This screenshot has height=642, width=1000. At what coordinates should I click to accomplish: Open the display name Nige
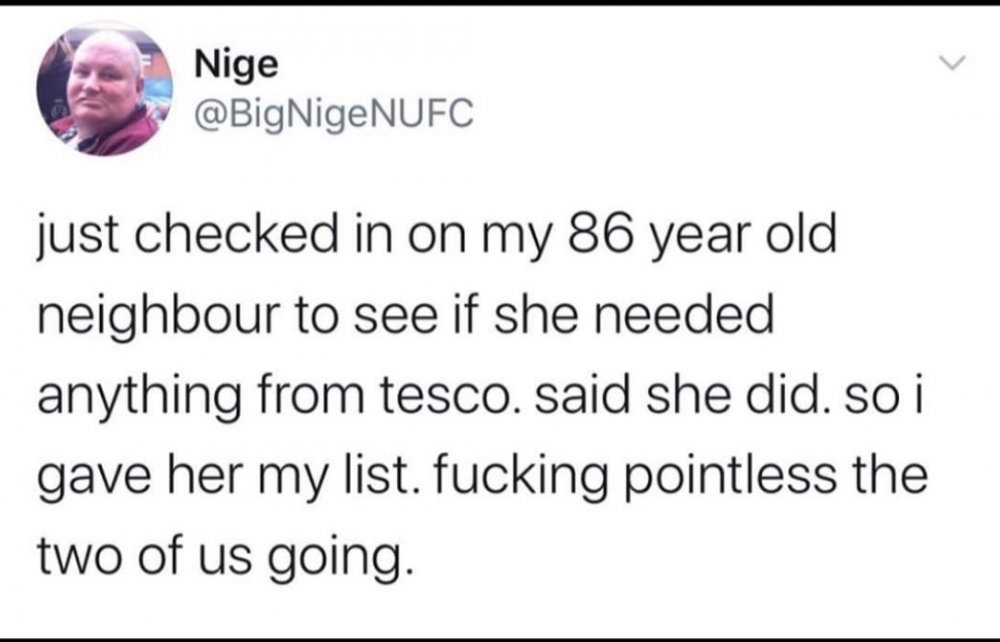(237, 66)
